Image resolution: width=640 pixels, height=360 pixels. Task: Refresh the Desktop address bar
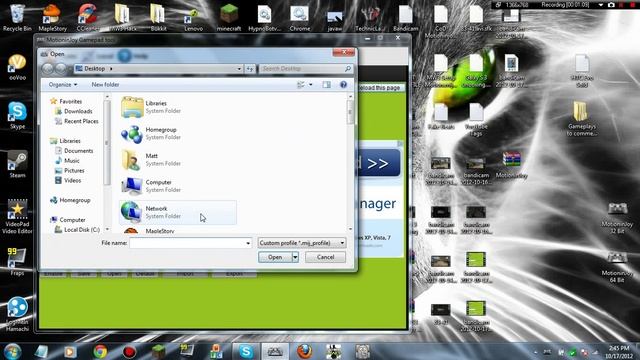250,69
